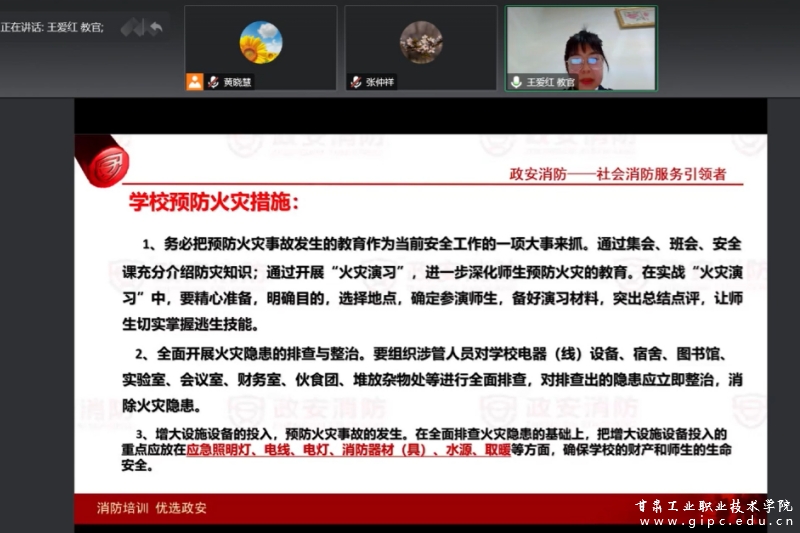800x533 pixels.
Task: Click the 王爱红 教官 name label
Action: point(551,82)
